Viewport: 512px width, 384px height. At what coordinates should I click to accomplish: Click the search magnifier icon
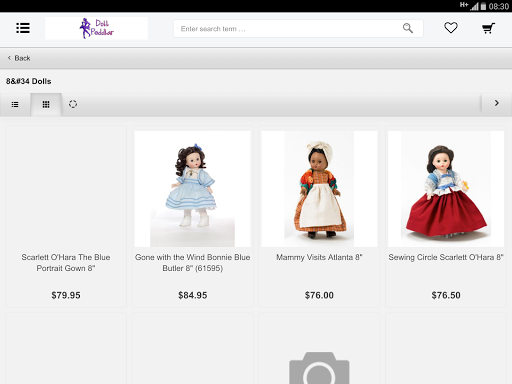(x=408, y=28)
